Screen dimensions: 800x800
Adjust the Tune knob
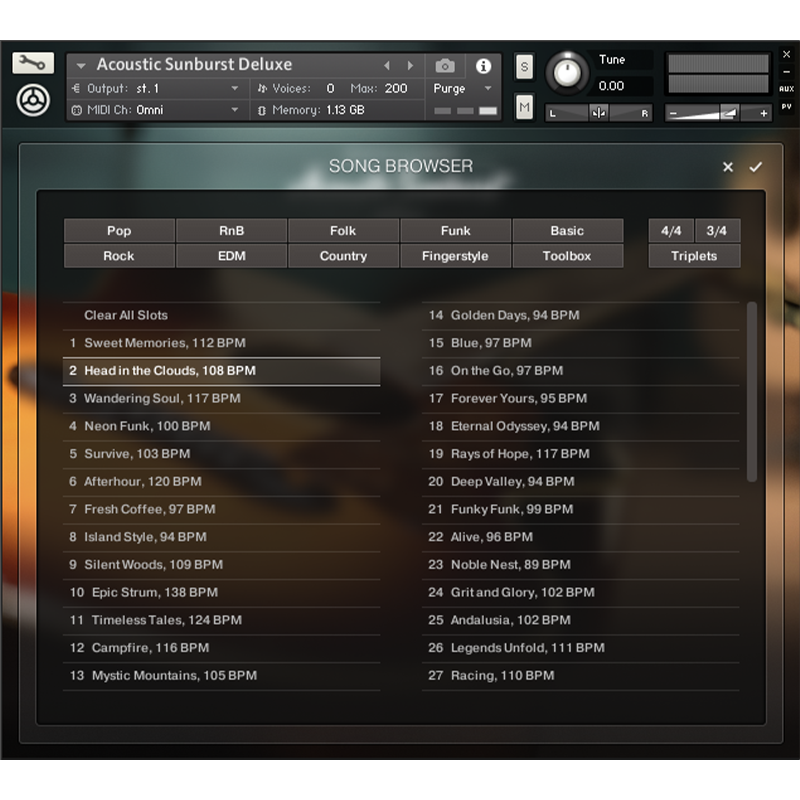[566, 74]
